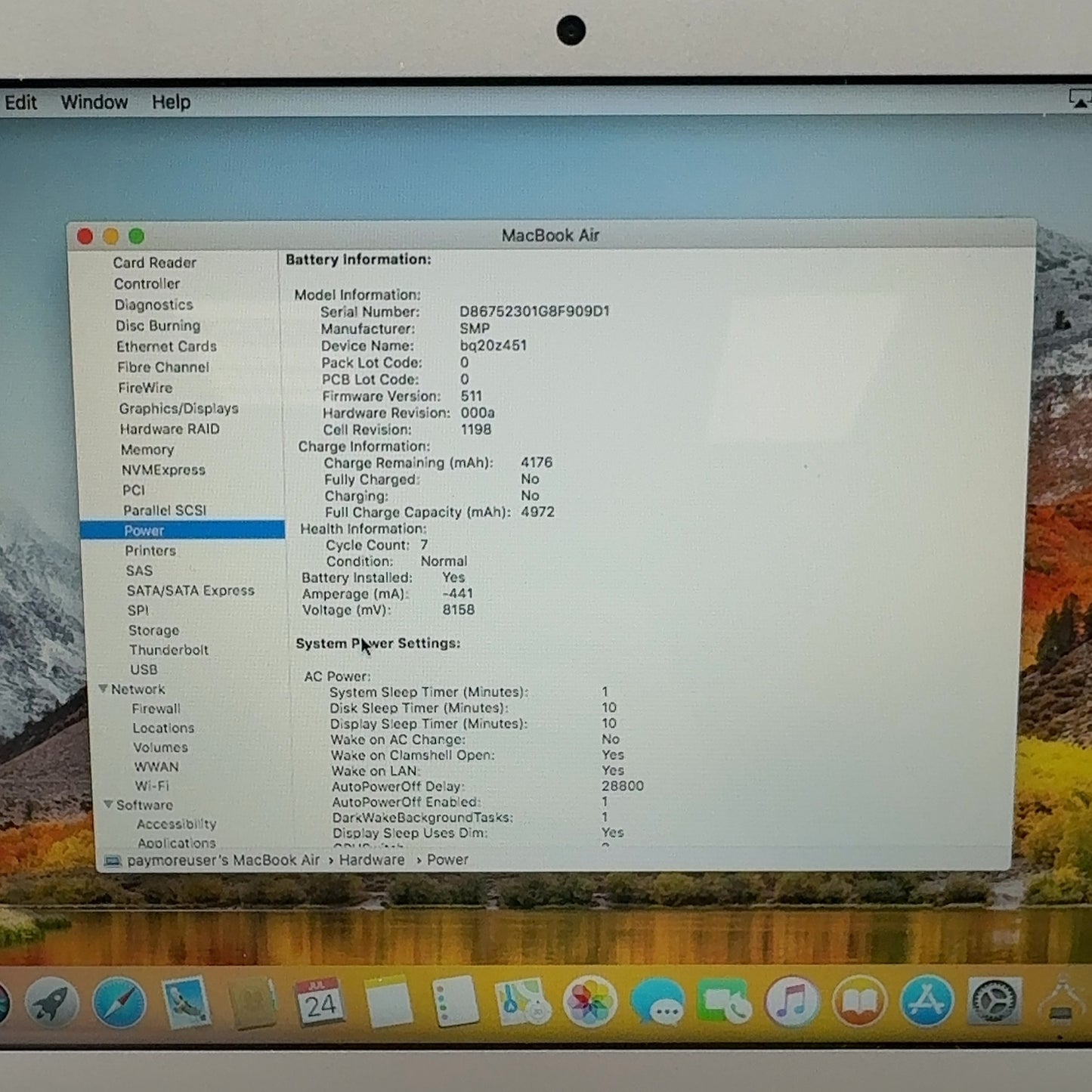Open the Calendar app in dock

click(x=320, y=1003)
